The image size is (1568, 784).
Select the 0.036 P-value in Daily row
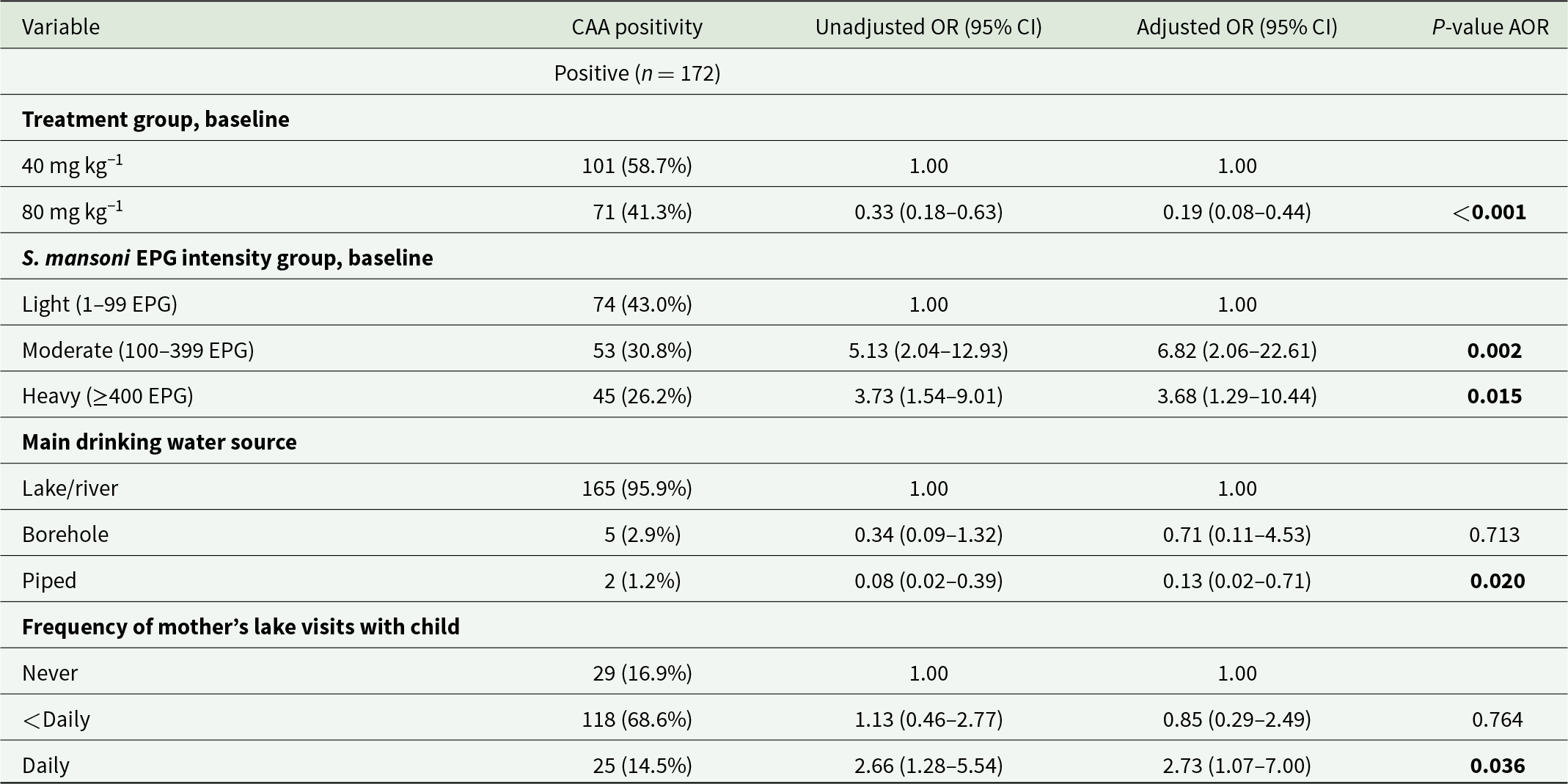1498,766
